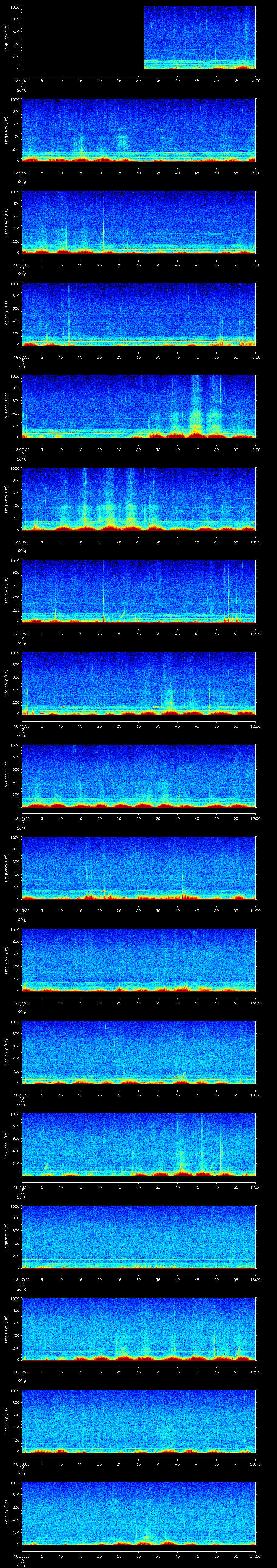Click the 9:00 end time axis label

tap(256, 449)
